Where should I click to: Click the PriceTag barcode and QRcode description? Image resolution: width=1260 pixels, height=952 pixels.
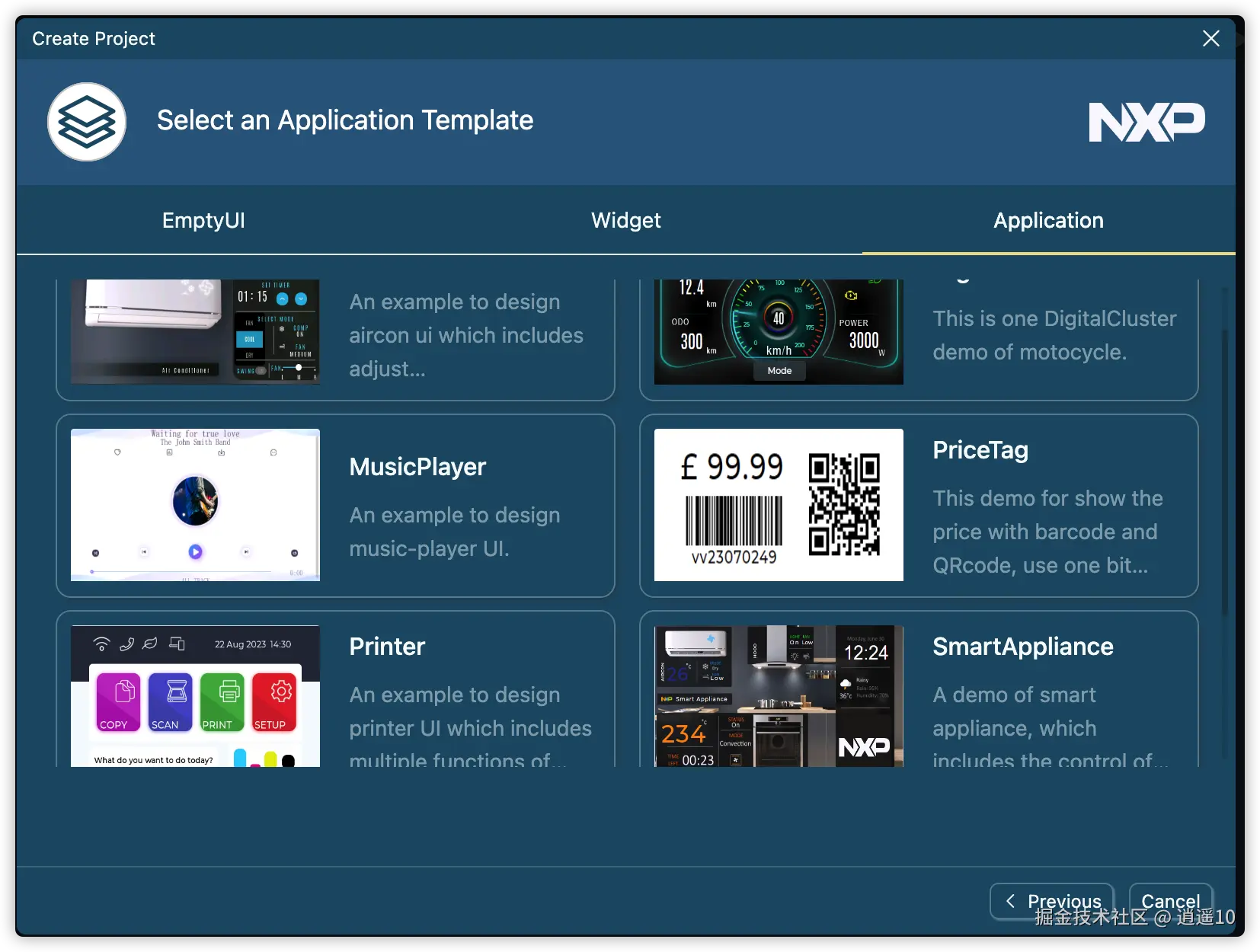click(1048, 532)
